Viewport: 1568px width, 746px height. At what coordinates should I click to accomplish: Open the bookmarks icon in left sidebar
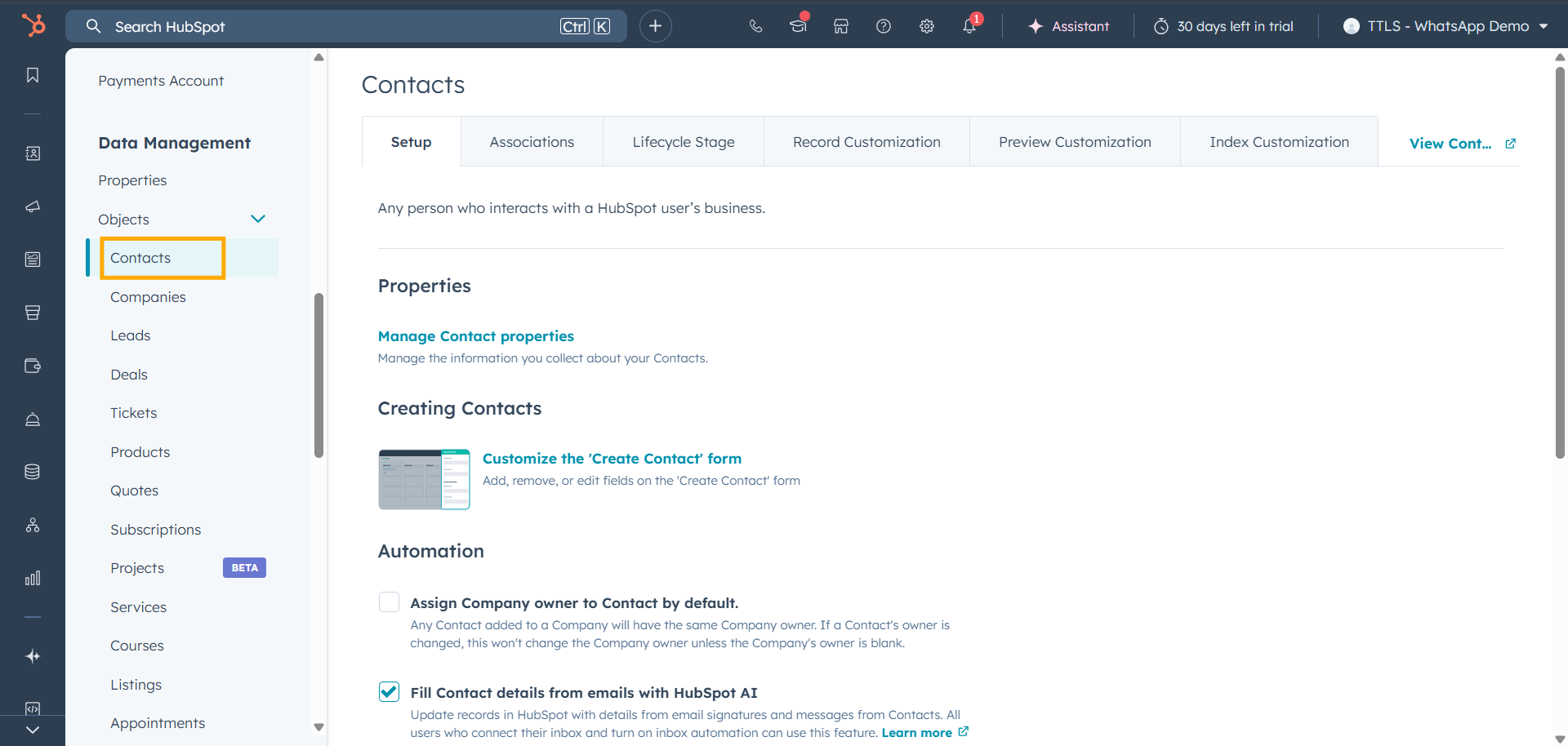33,75
